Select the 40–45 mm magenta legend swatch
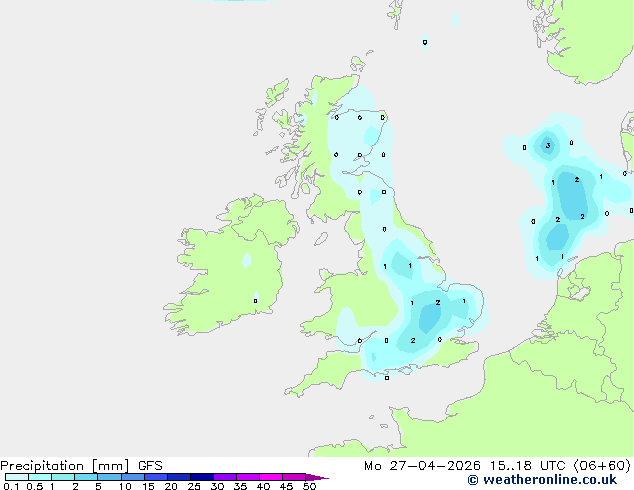The image size is (634, 490). click(271, 477)
